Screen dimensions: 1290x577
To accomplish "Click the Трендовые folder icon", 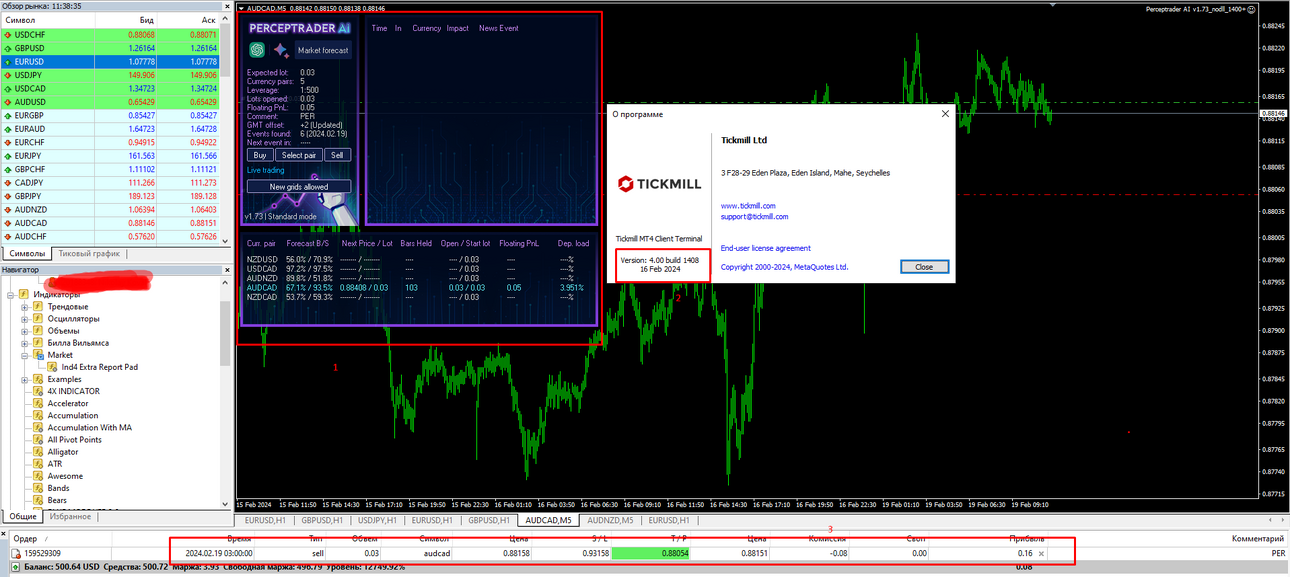I will [38, 306].
